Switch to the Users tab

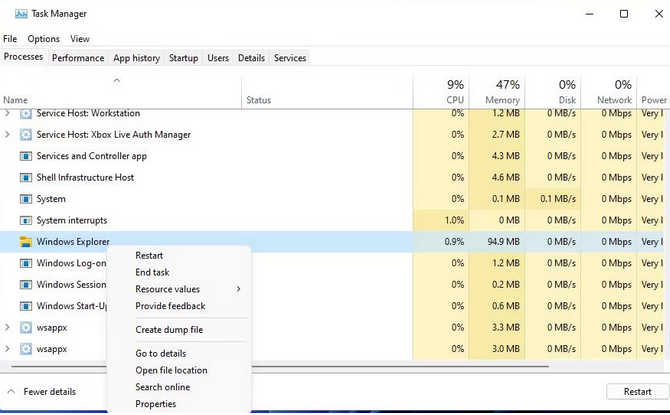(x=218, y=58)
